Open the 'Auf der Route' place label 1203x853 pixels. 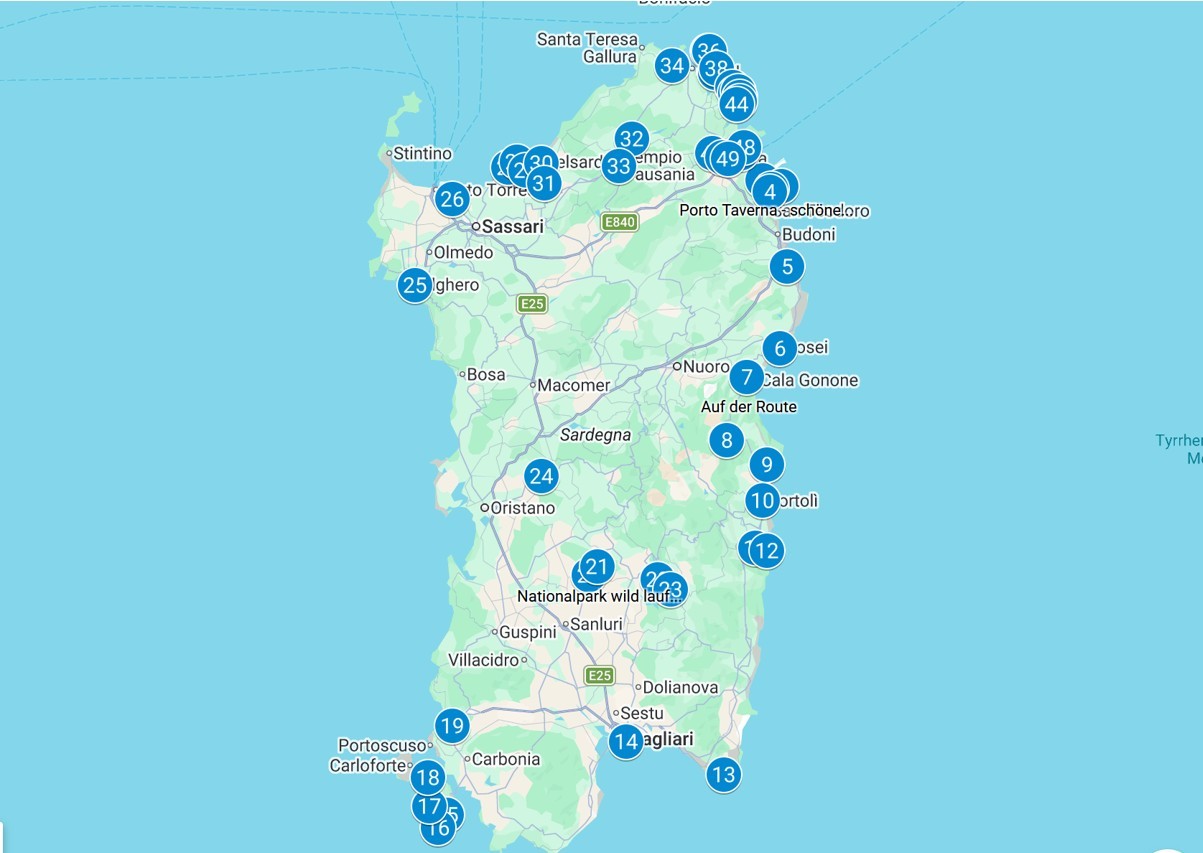[x=748, y=407]
